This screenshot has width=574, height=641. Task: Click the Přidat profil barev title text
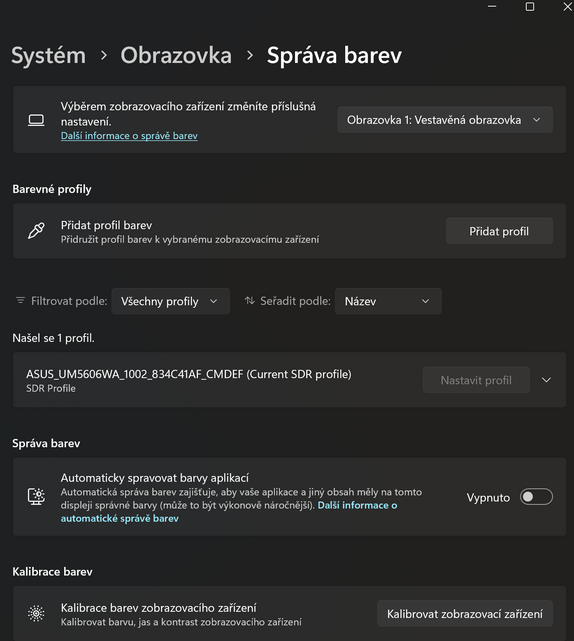[106, 225]
